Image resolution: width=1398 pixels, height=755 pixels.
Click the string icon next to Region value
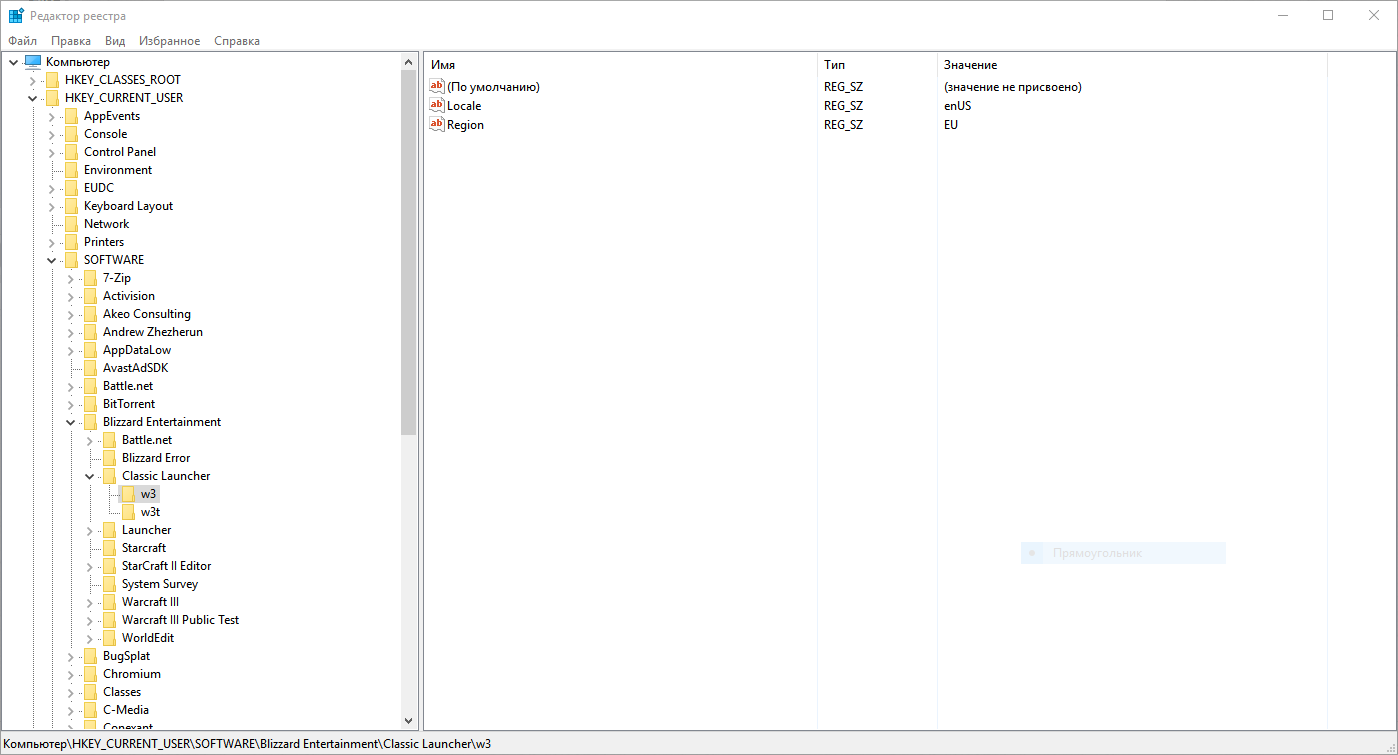[437, 124]
